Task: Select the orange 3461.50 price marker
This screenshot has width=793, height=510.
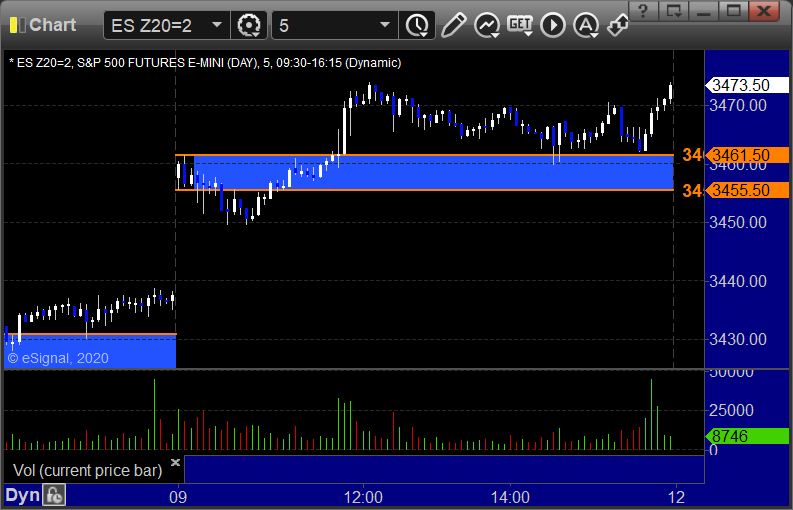Action: point(747,155)
